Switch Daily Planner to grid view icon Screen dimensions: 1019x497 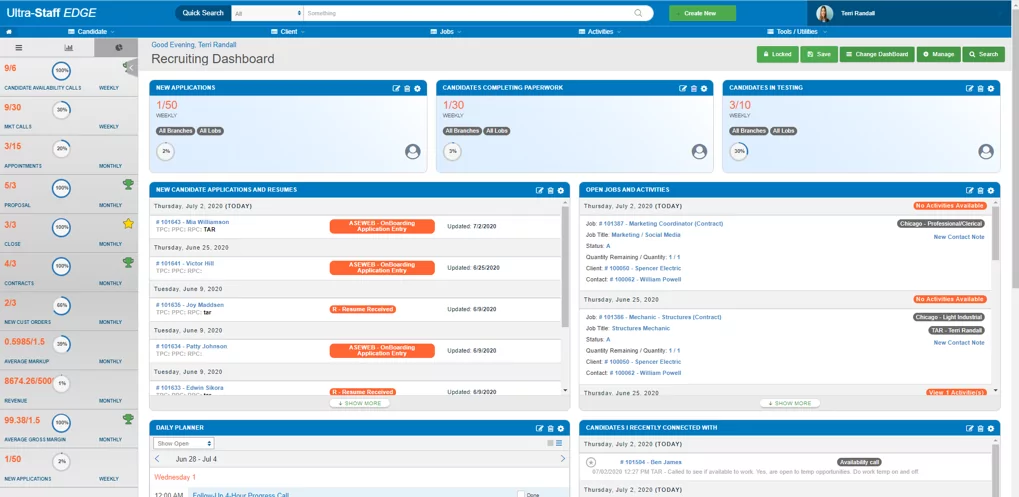coord(550,443)
